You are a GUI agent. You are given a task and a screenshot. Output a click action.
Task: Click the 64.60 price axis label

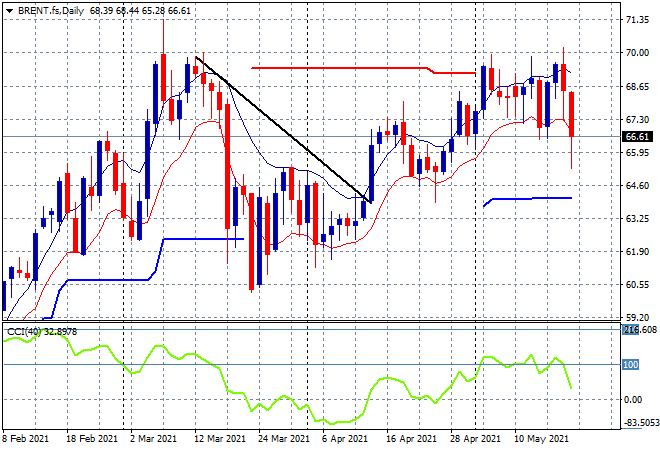click(637, 185)
